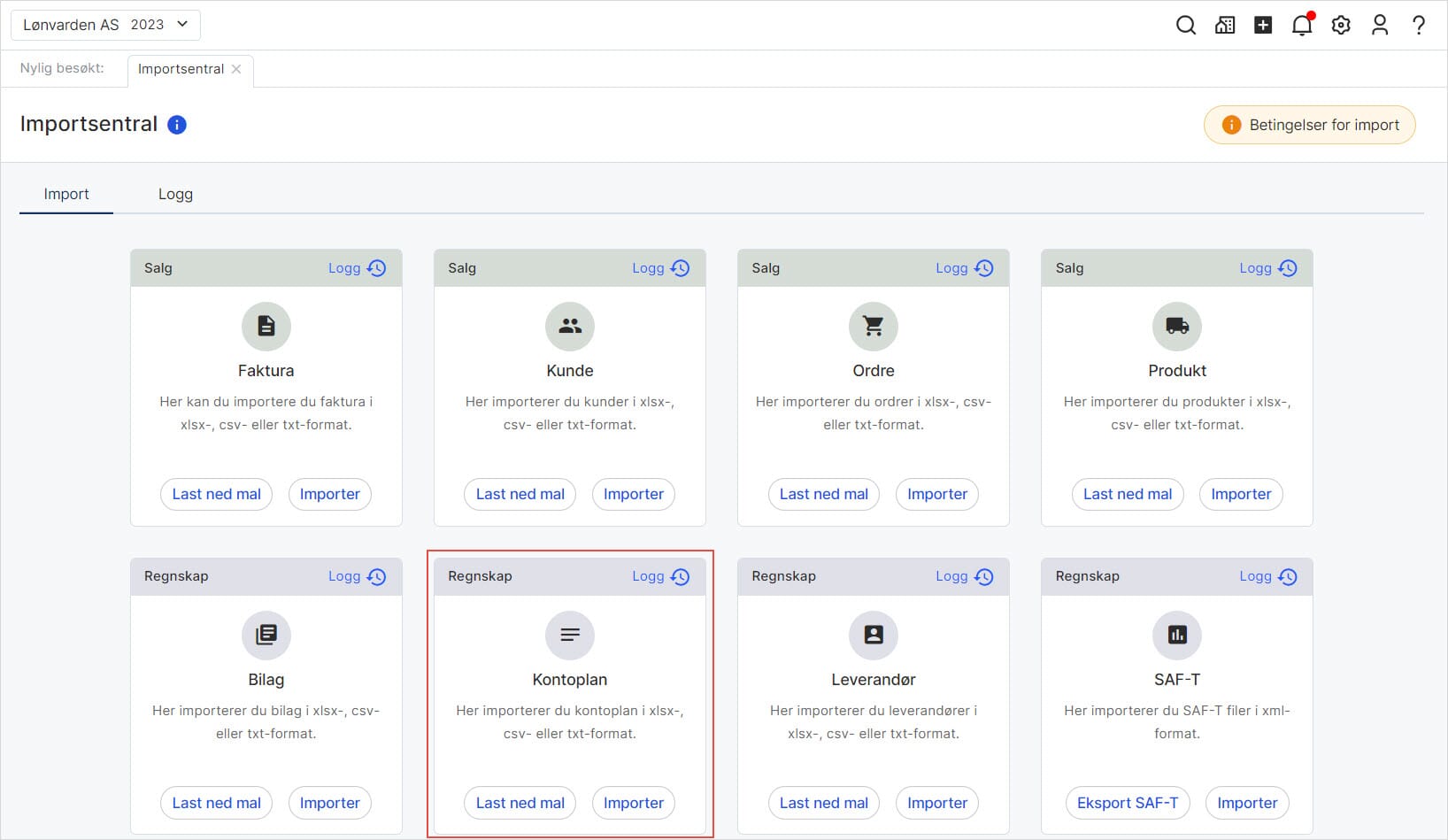Click the notification bell icon
1448x840 pixels.
point(1301,26)
